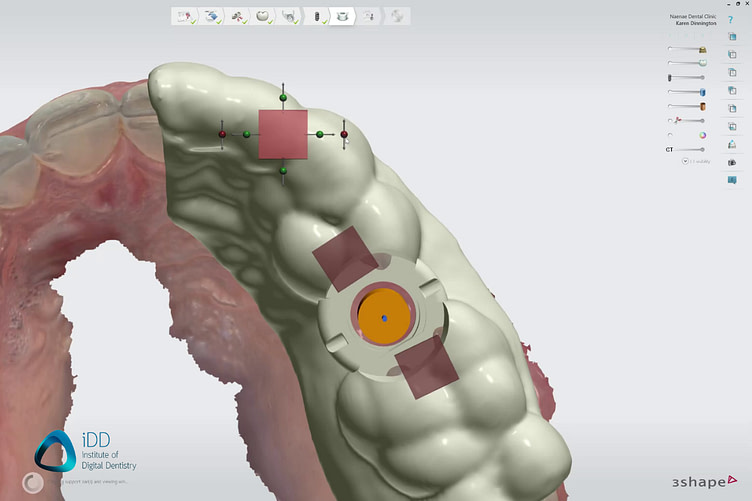Select the red support square at the top
Screen dimensions: 752x501
click(283, 134)
